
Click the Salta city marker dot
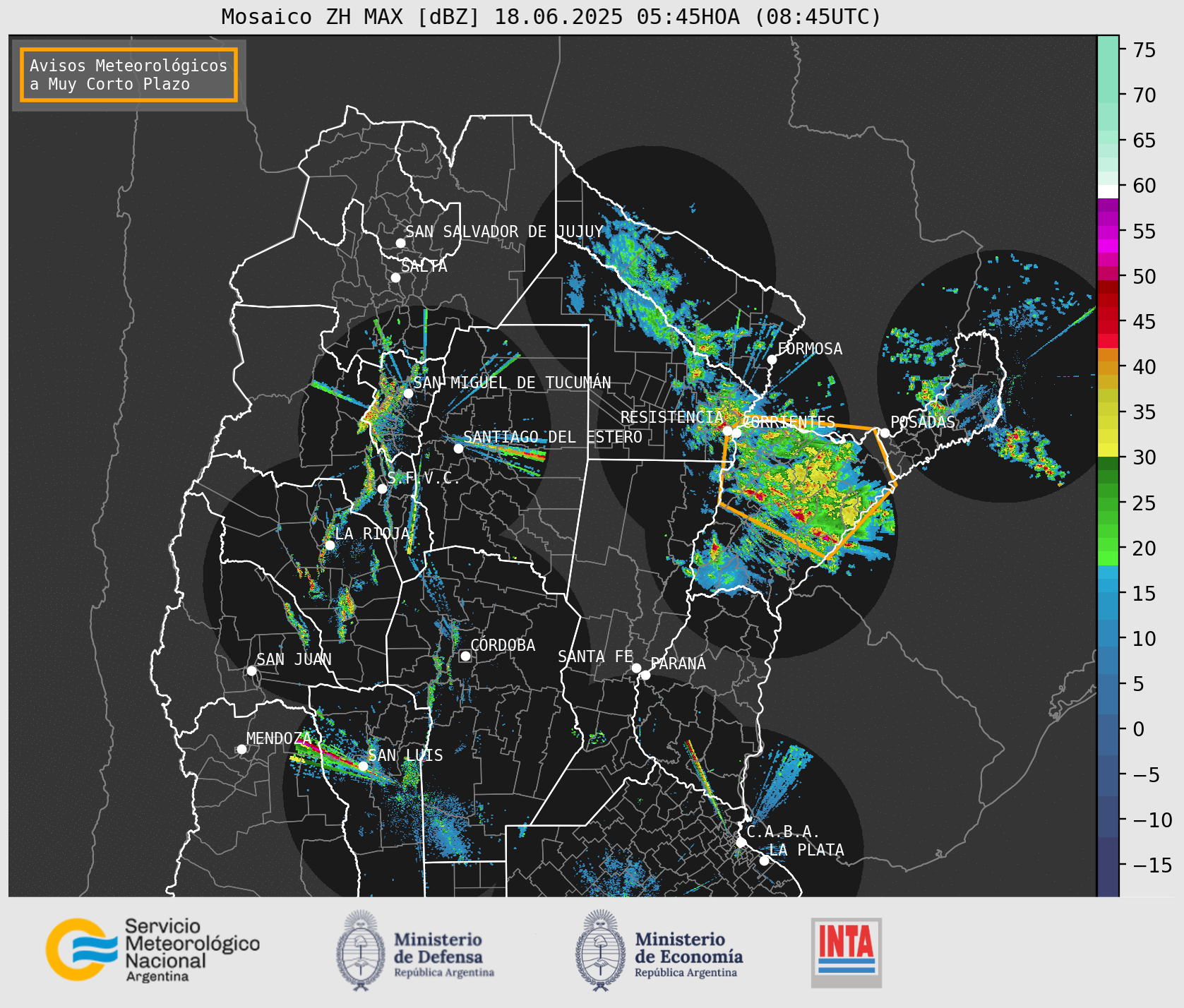[x=395, y=277]
